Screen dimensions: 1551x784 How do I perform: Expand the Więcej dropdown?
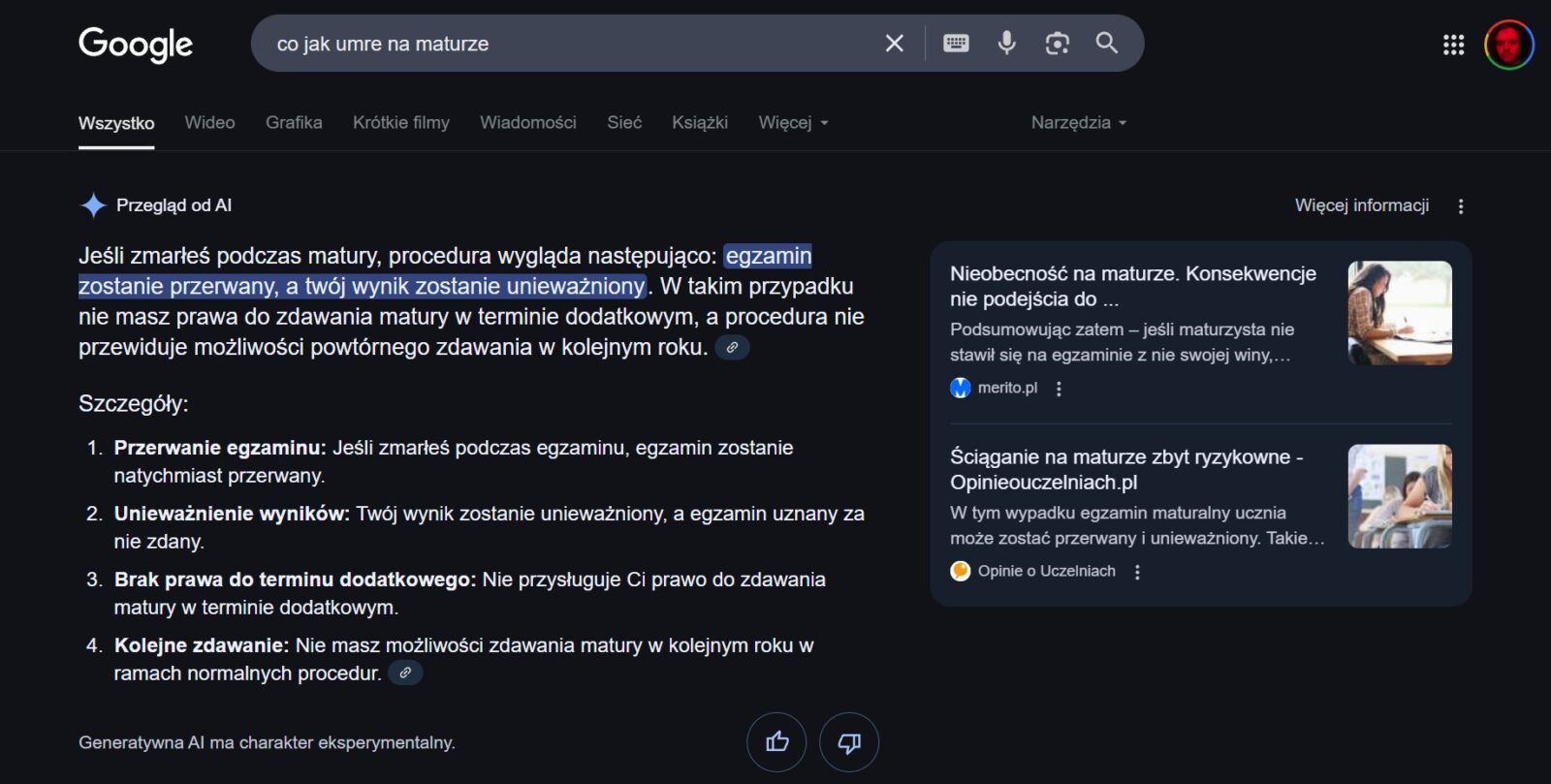(x=793, y=123)
